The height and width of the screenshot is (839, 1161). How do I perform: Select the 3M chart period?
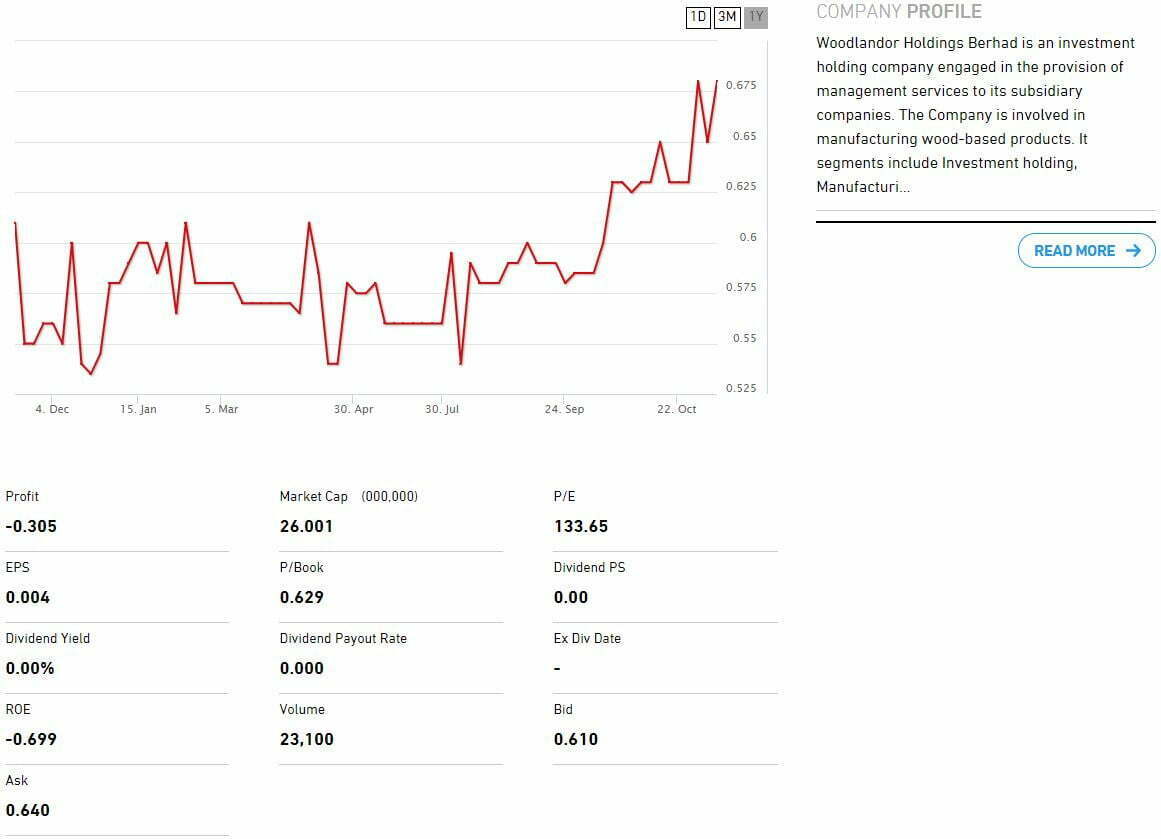727,17
